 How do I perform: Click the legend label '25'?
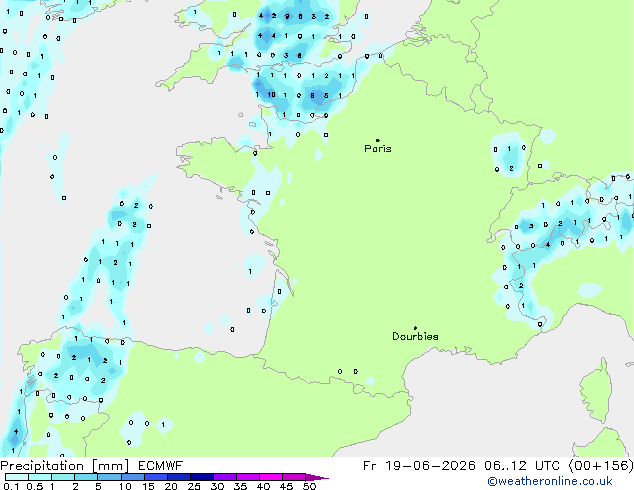[x=194, y=486]
